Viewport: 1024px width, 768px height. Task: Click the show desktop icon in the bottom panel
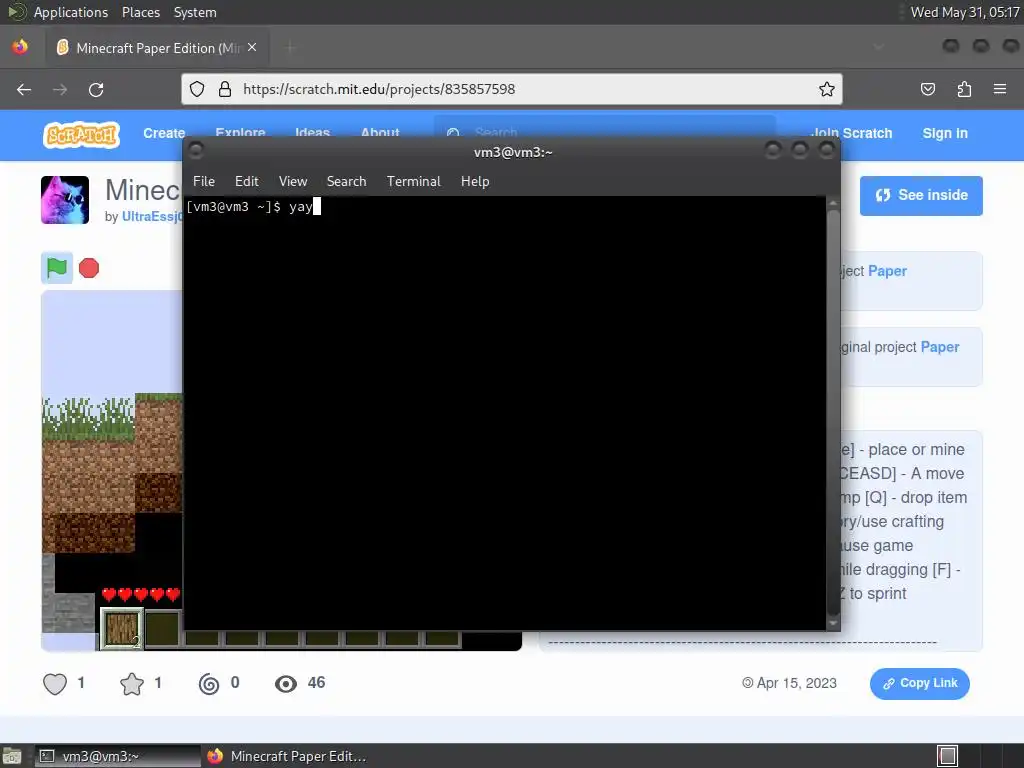coord(11,756)
